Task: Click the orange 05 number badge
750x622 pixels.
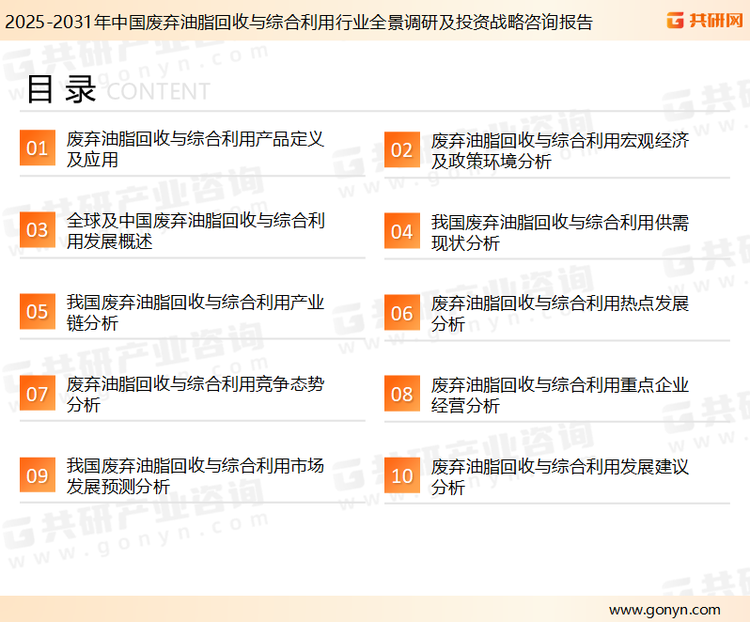Action: tap(37, 311)
